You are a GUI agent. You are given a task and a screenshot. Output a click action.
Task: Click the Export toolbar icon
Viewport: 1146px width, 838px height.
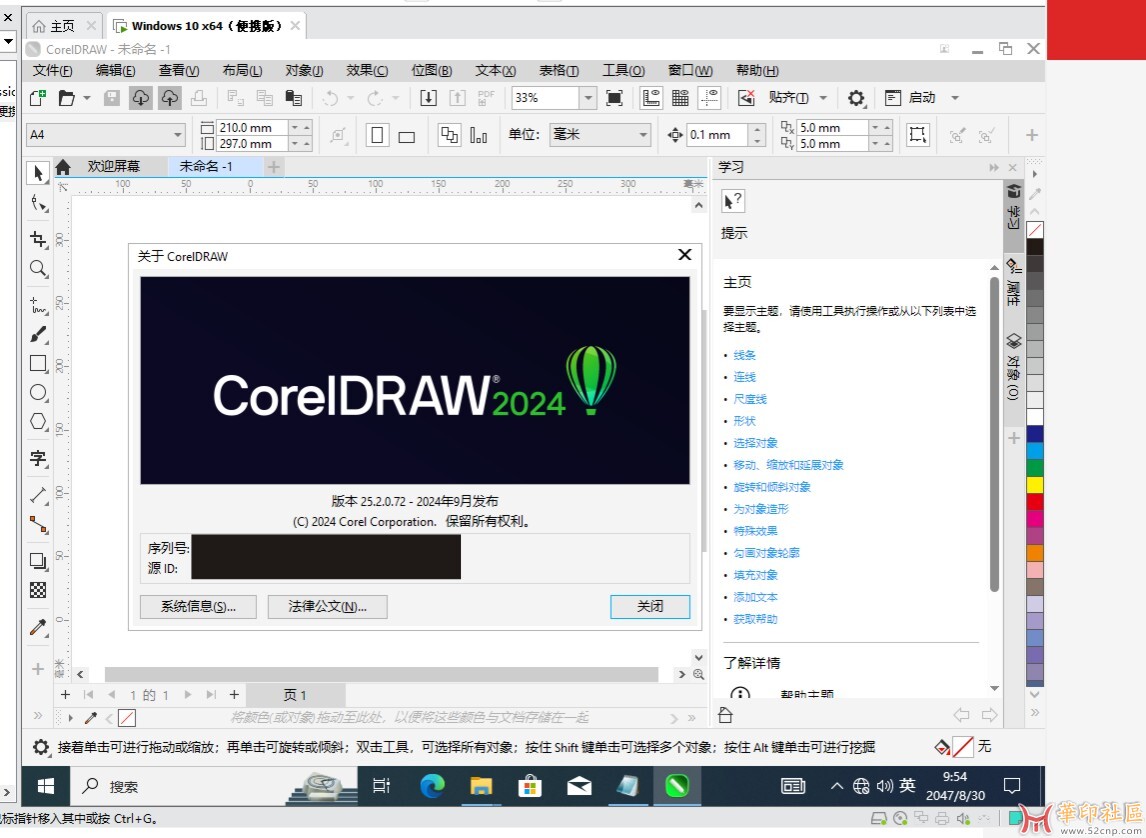(x=458, y=98)
